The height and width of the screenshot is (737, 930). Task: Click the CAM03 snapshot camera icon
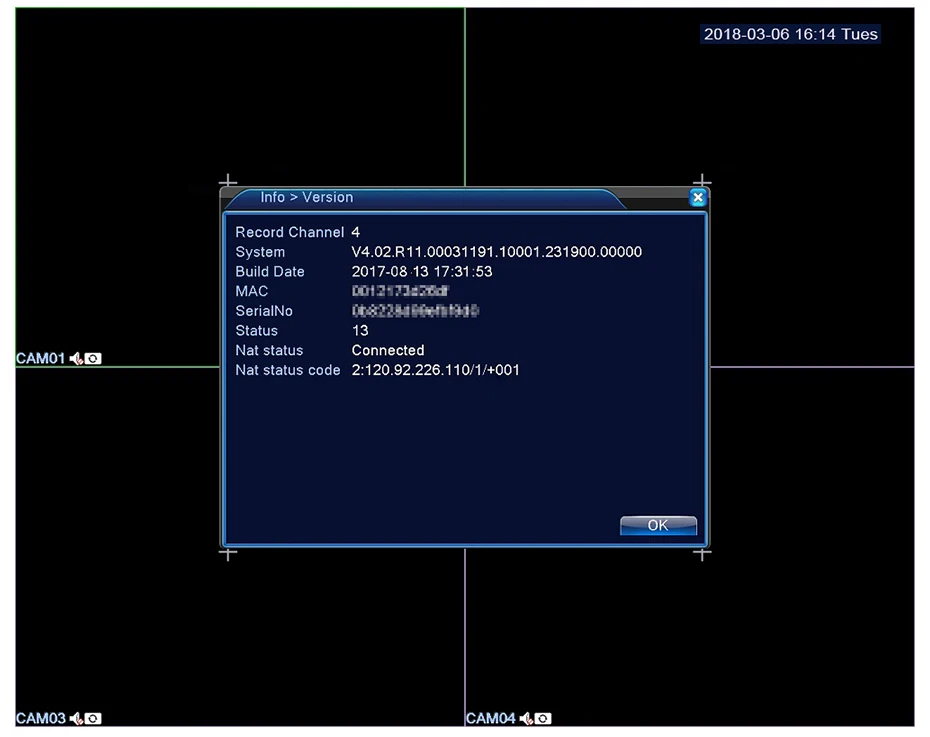click(x=93, y=719)
